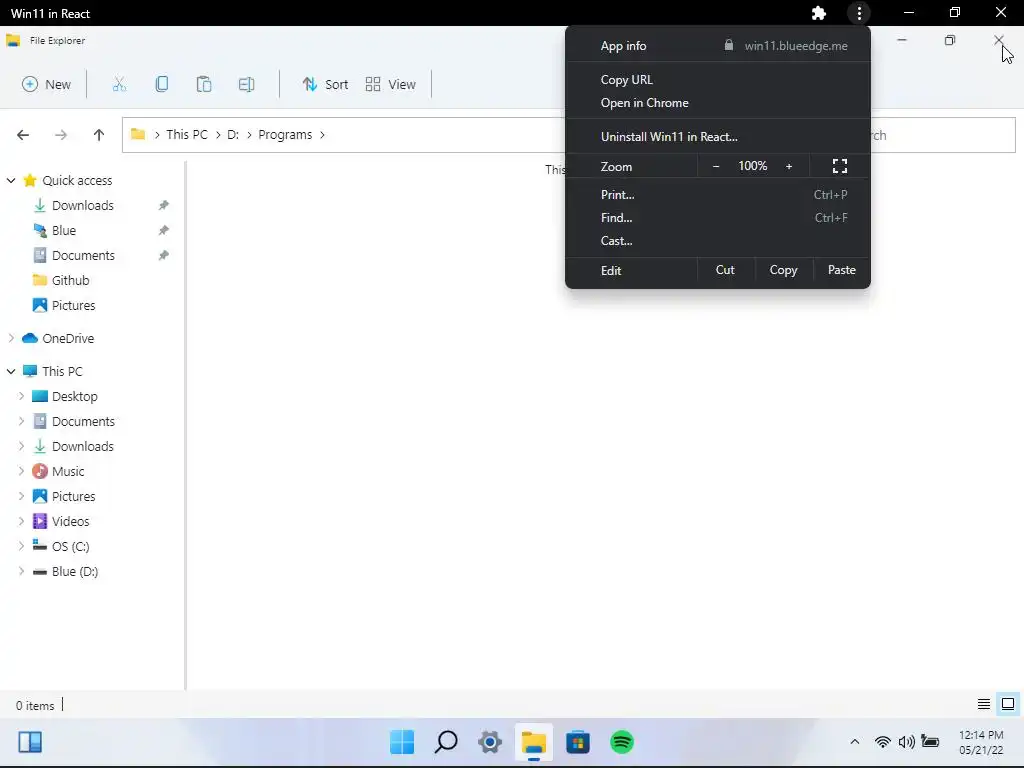Screen dimensions: 1024x768
Task: Collapse the Quick access section
Action: coord(11,180)
